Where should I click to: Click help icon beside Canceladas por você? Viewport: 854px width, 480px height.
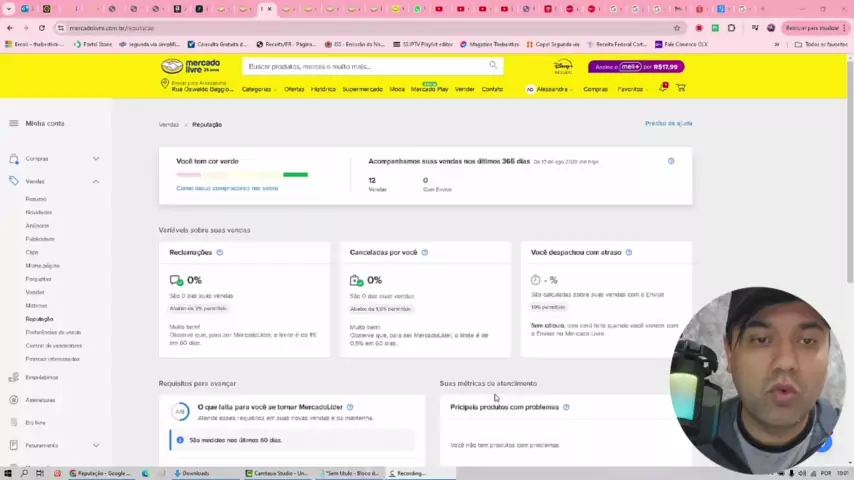tap(425, 253)
